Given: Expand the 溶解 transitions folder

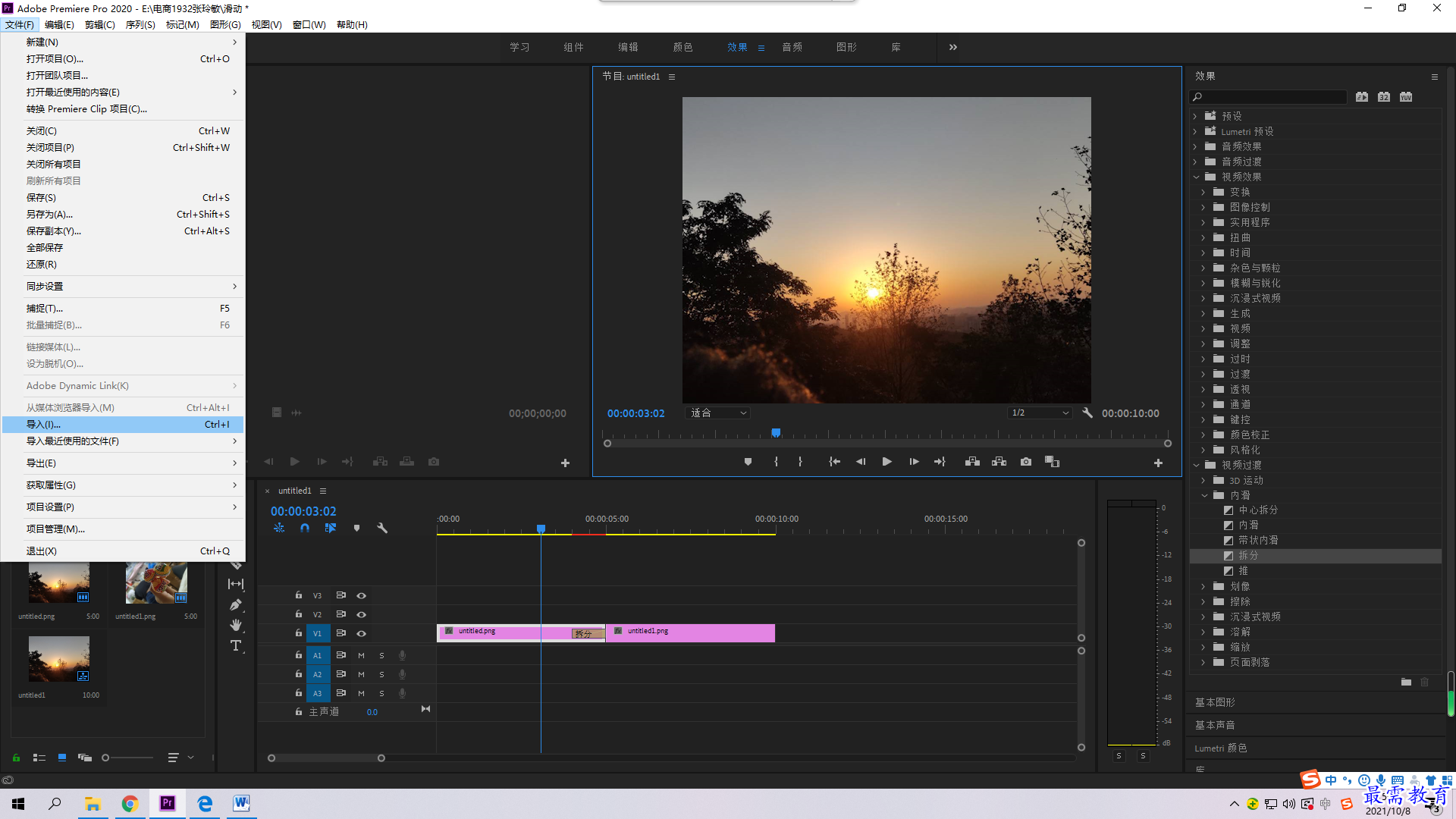Looking at the screenshot, I should pyautogui.click(x=1203, y=632).
